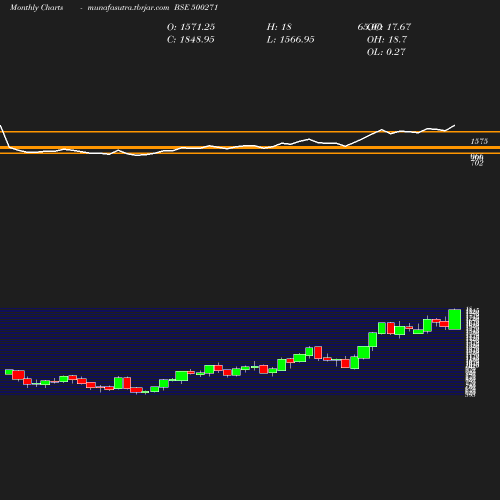Click the 'Monthly Charts' title text
The image size is (500, 500).
(37, 7)
